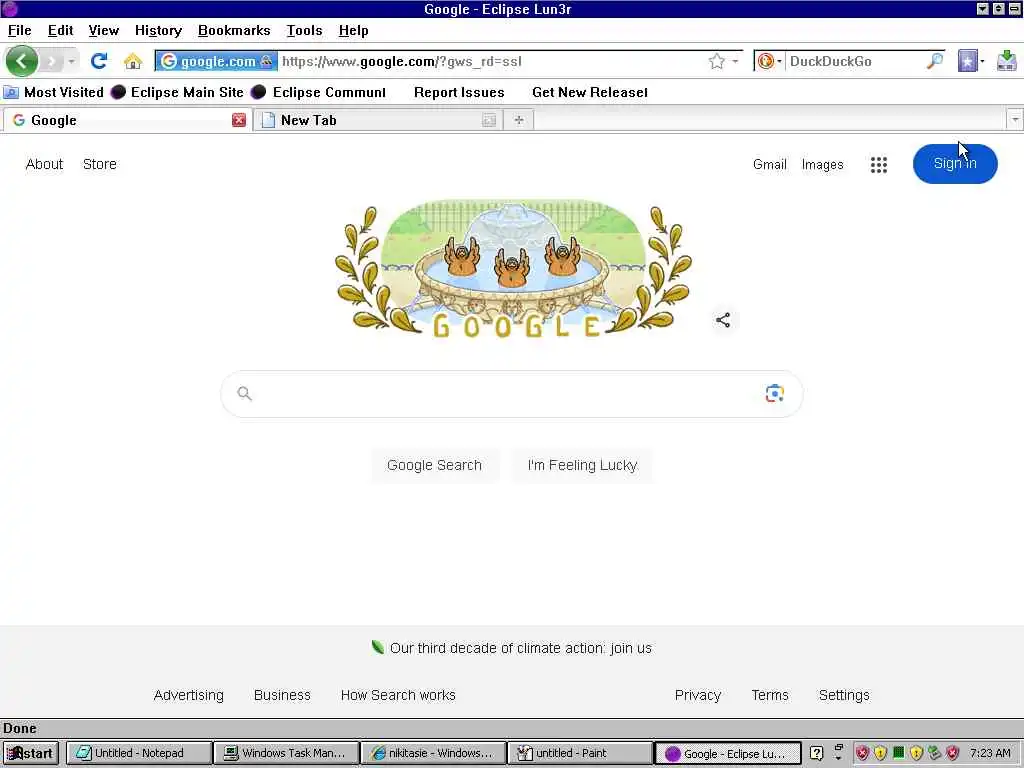1024x768 pixels.
Task: Open the Google Store link
Action: coord(100,165)
